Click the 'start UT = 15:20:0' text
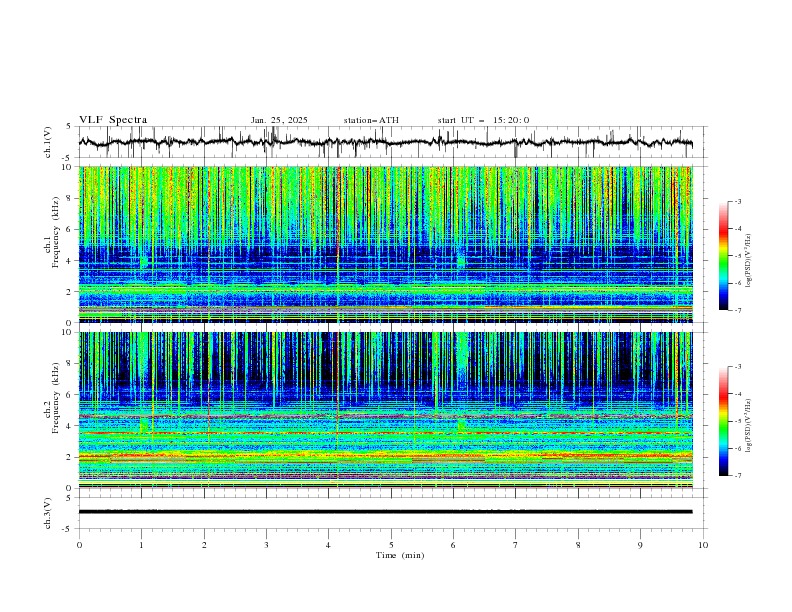The width and height of the screenshot is (792, 612). (x=483, y=120)
